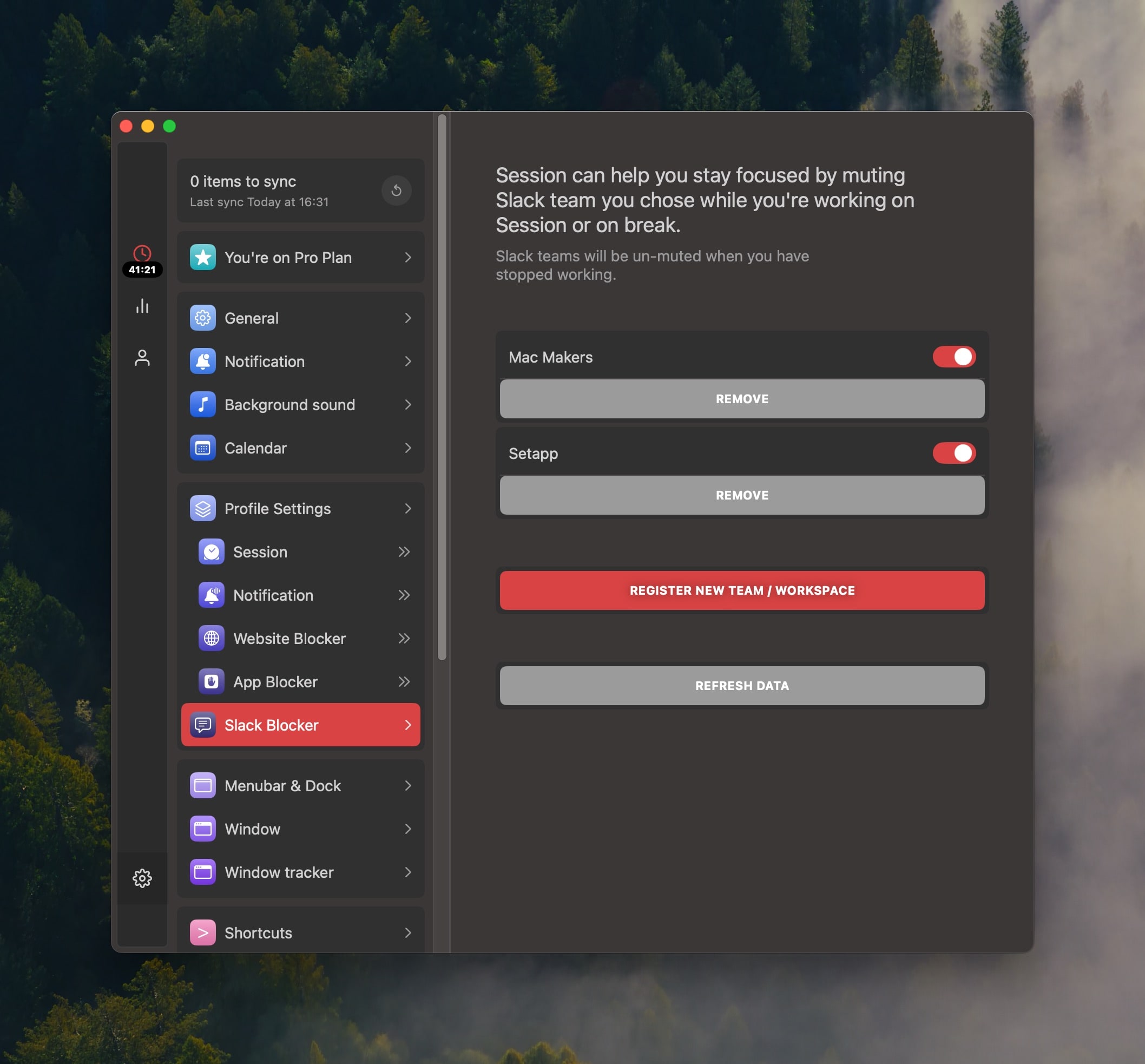Screen dimensions: 1145x1064
Task: Click Register New Team / Workspace
Action: [x=742, y=589]
